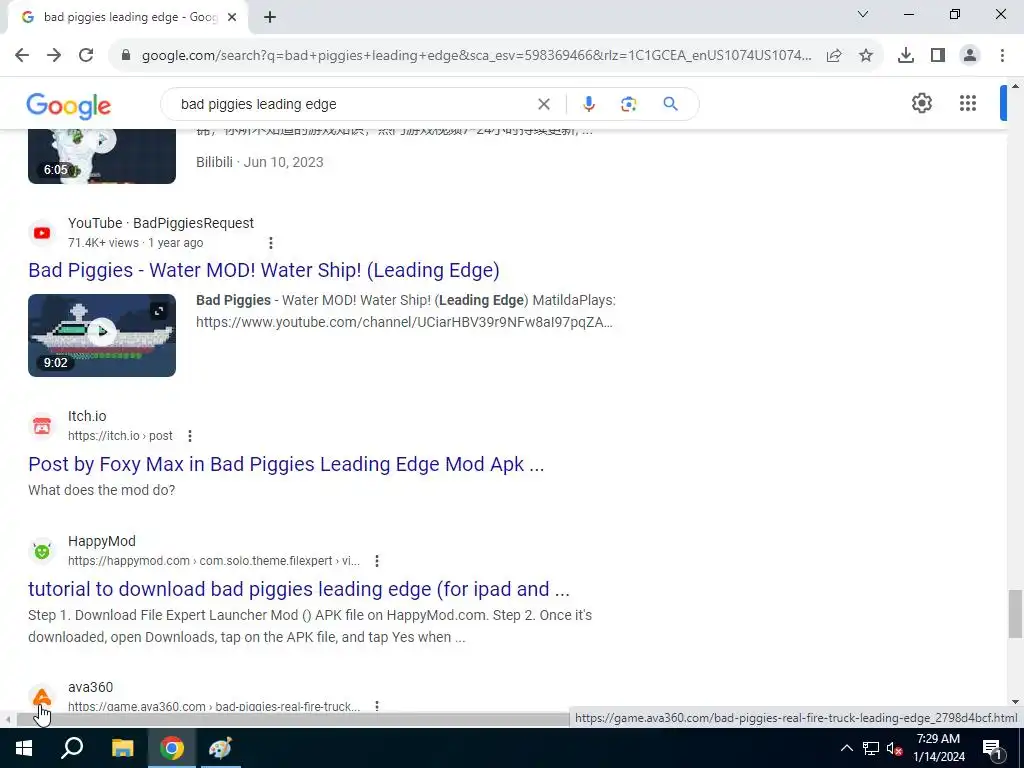Click '71.4K+ views · 1 year ago' text

coord(136,243)
